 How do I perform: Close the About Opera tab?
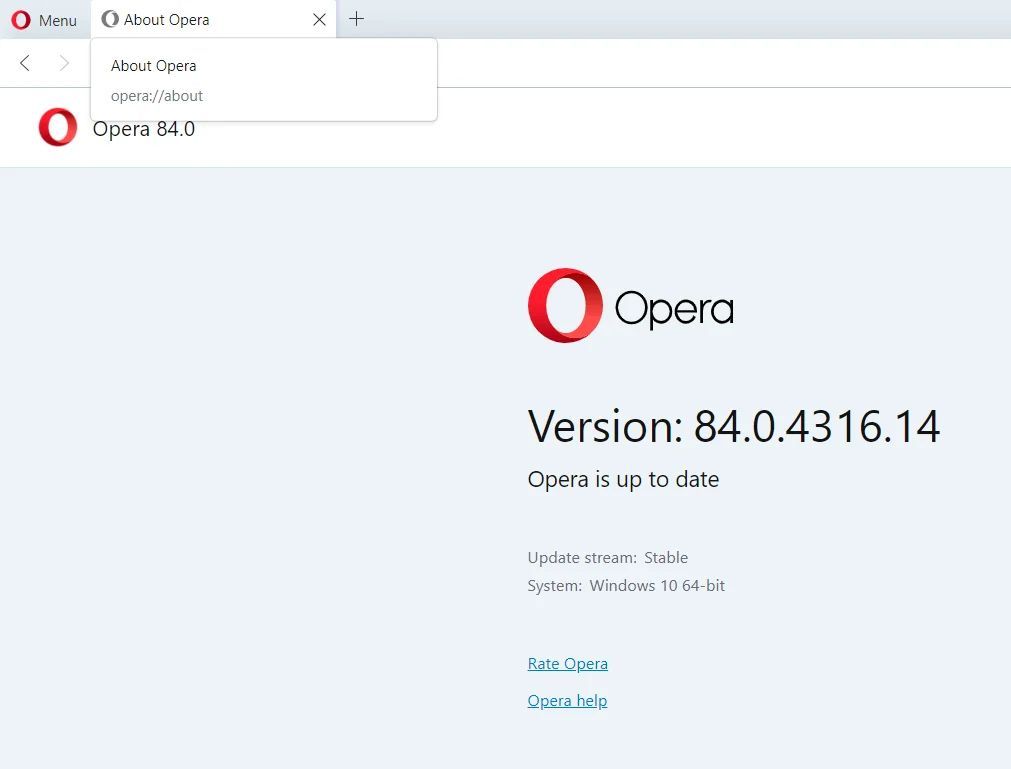pyautogui.click(x=319, y=20)
